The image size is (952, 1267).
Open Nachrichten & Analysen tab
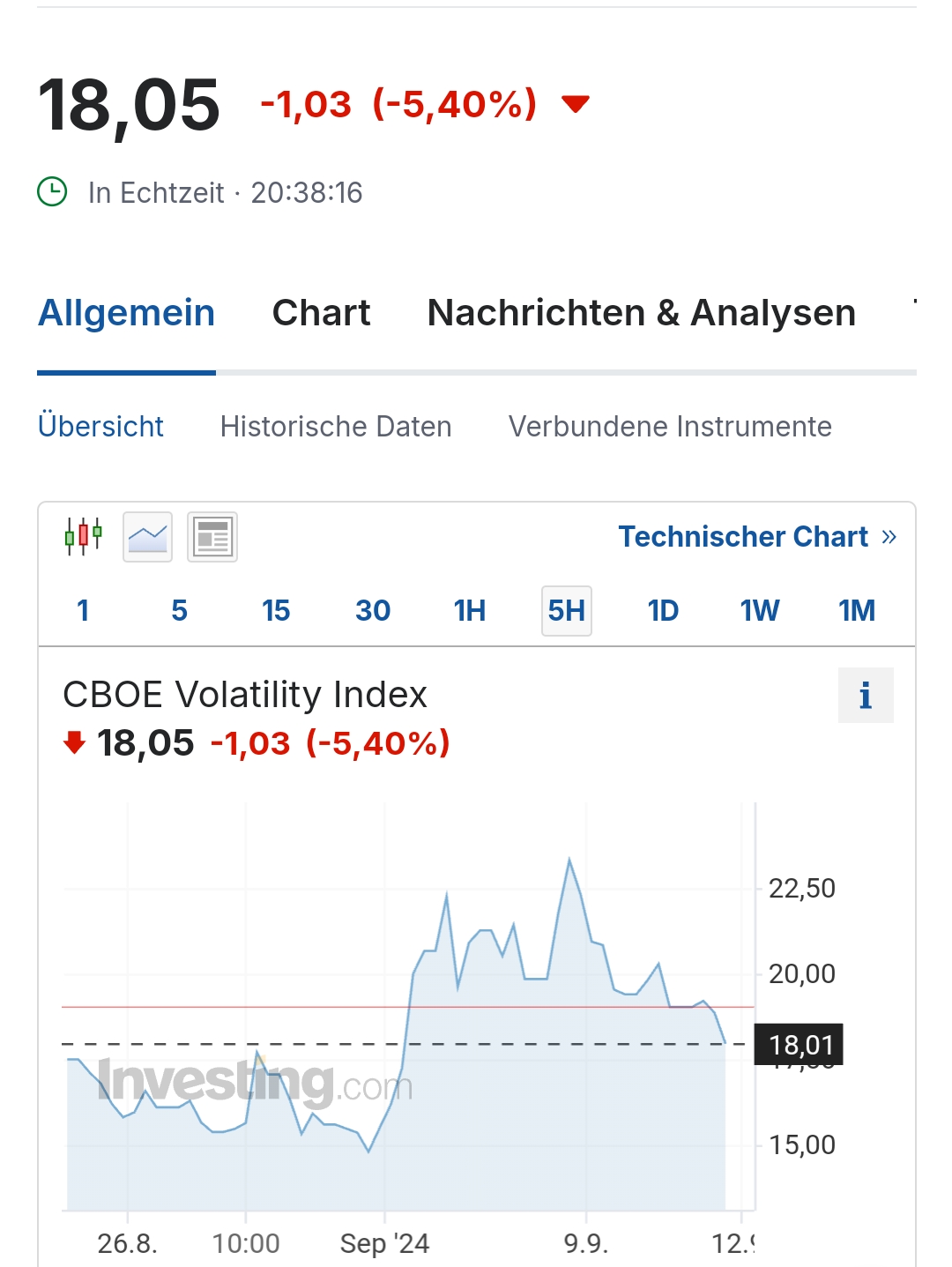tap(641, 313)
